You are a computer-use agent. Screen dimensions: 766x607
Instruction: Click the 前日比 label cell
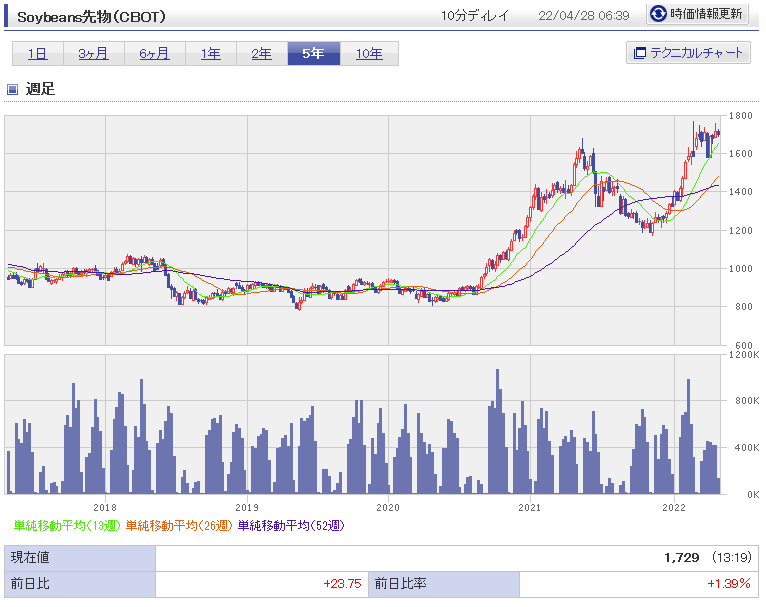pyautogui.click(x=80, y=584)
